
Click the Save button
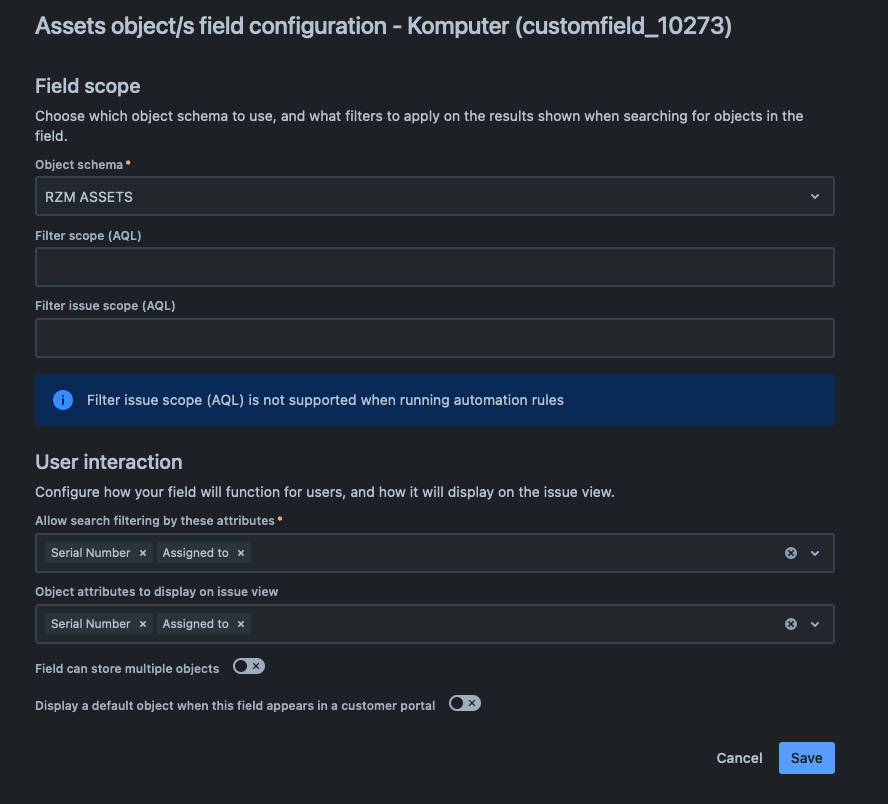806,758
